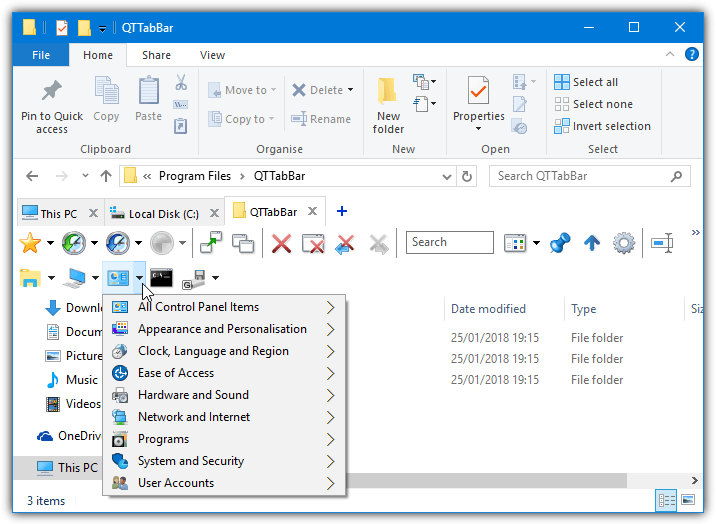Viewport: 716px width, 524px height.
Task: Click the blue forward-history clock icon
Action: point(118,242)
